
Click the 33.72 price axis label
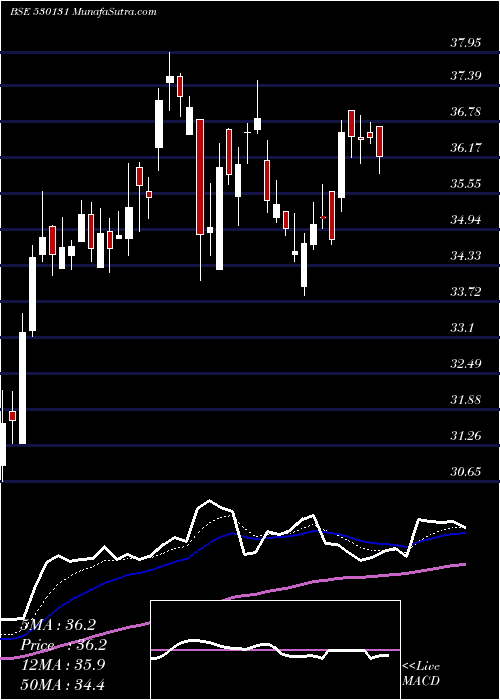click(465, 292)
